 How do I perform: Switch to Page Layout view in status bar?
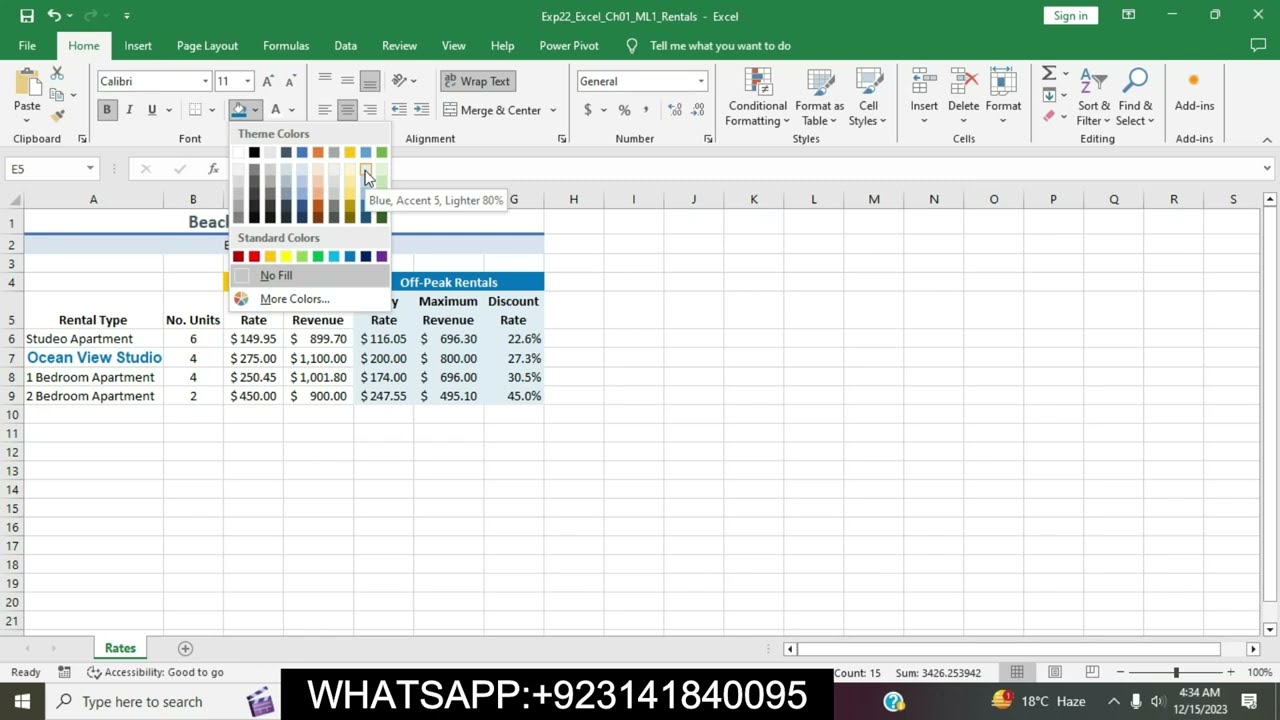[1055, 672]
